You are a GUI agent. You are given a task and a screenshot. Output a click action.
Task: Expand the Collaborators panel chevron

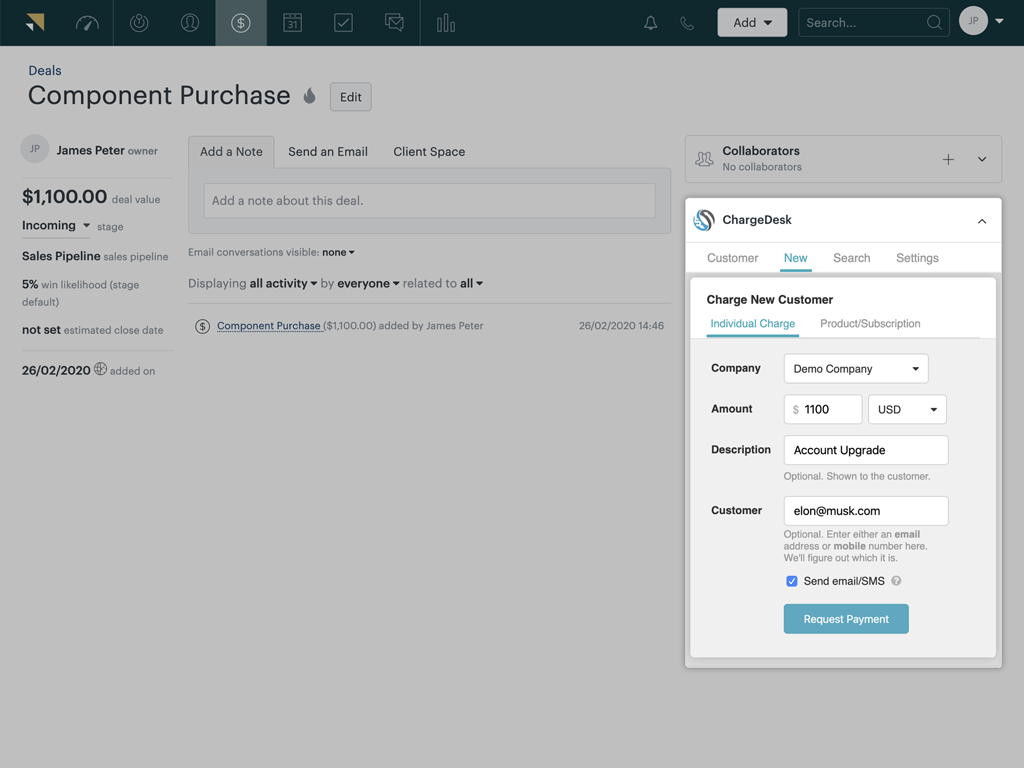[x=982, y=159]
